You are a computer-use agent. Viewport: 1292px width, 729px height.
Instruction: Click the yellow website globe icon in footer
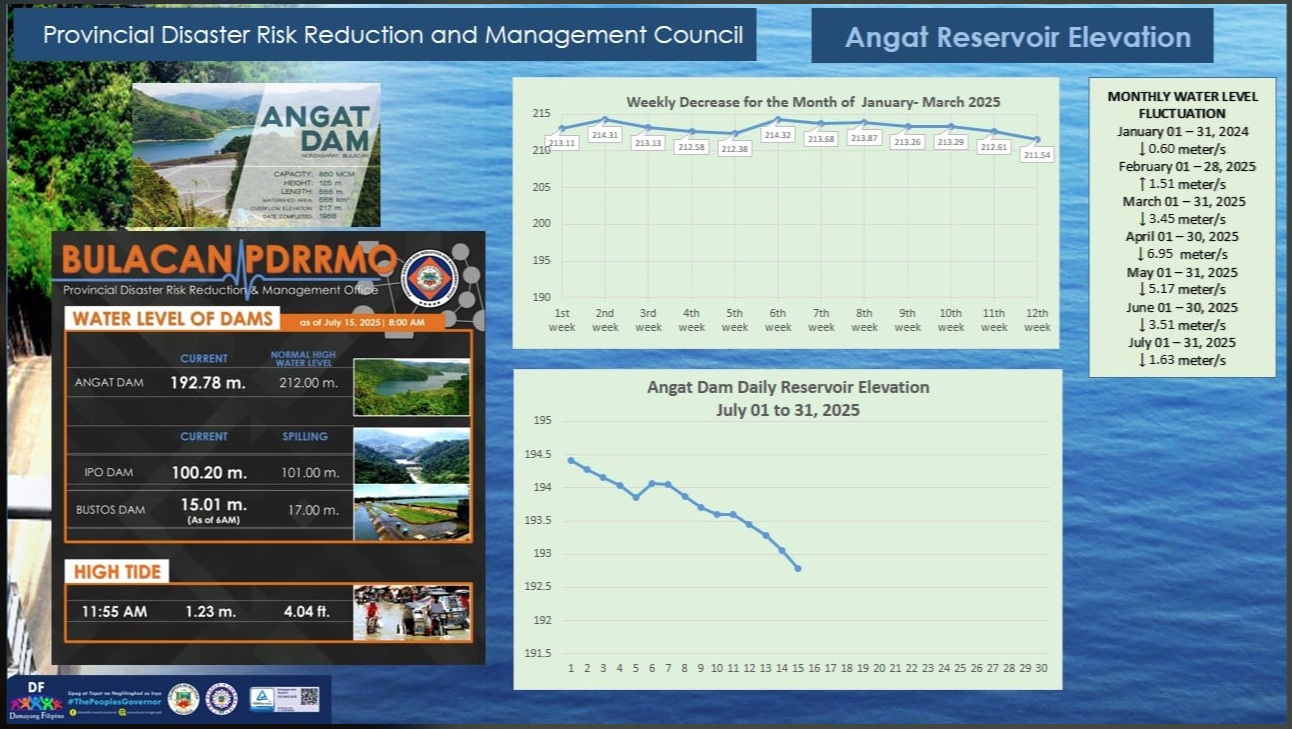(122, 711)
